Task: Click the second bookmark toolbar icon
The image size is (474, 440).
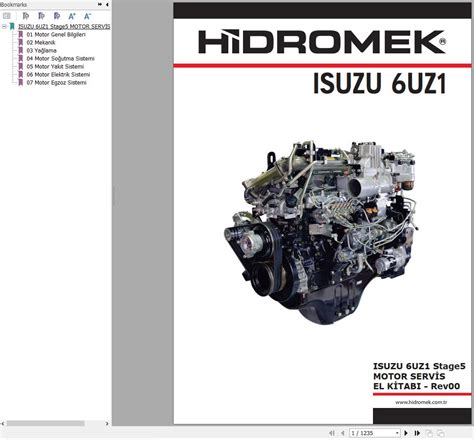Action: pos(41,16)
